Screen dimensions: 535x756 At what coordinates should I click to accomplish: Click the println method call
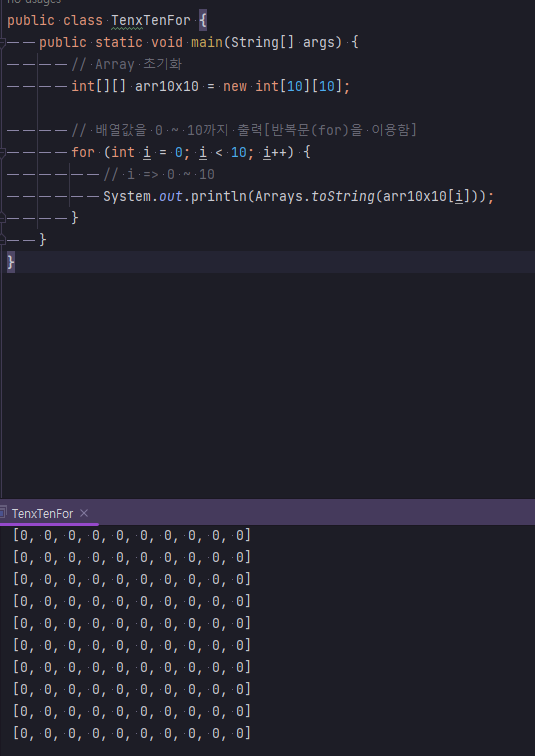pos(218,196)
